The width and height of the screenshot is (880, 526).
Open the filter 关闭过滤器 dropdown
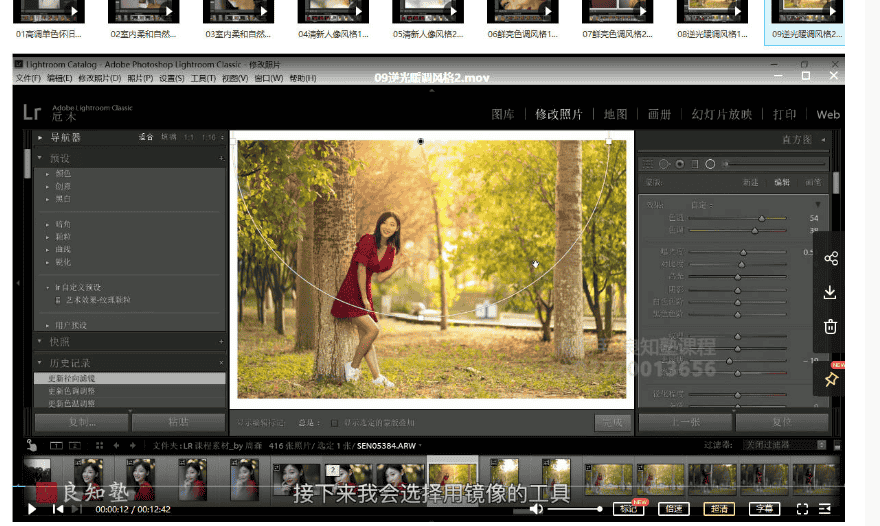pyautogui.click(x=785, y=445)
